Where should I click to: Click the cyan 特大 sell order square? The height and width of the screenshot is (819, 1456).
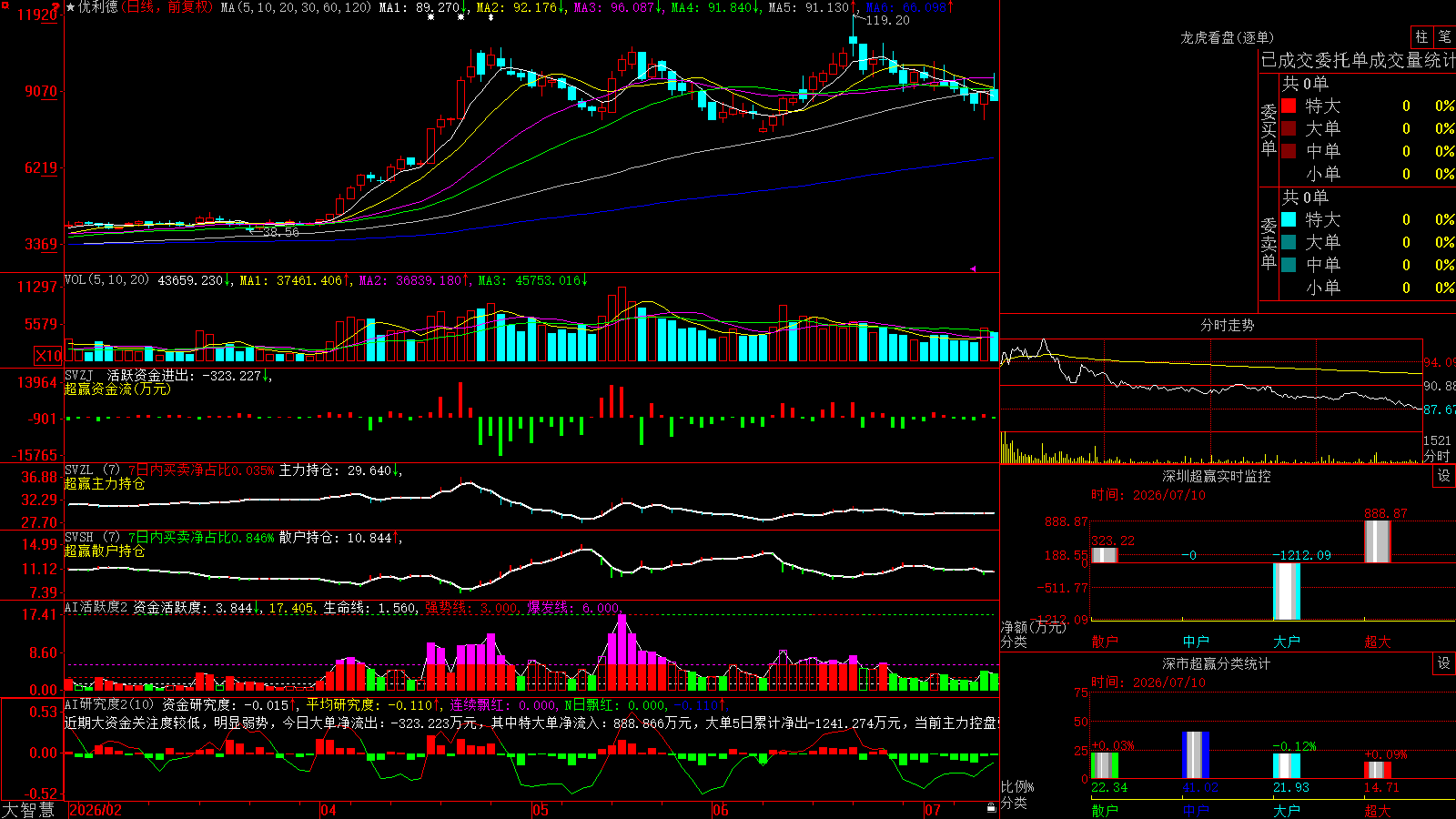[1289, 219]
